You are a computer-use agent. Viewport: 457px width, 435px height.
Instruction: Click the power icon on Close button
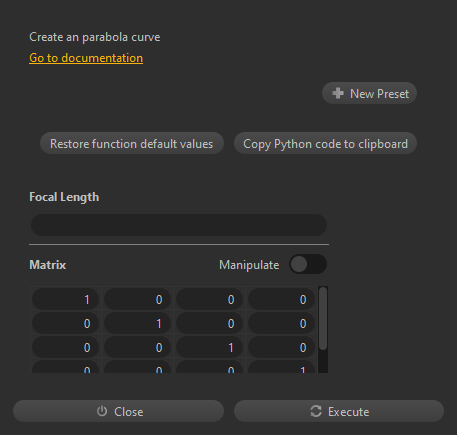(102, 411)
